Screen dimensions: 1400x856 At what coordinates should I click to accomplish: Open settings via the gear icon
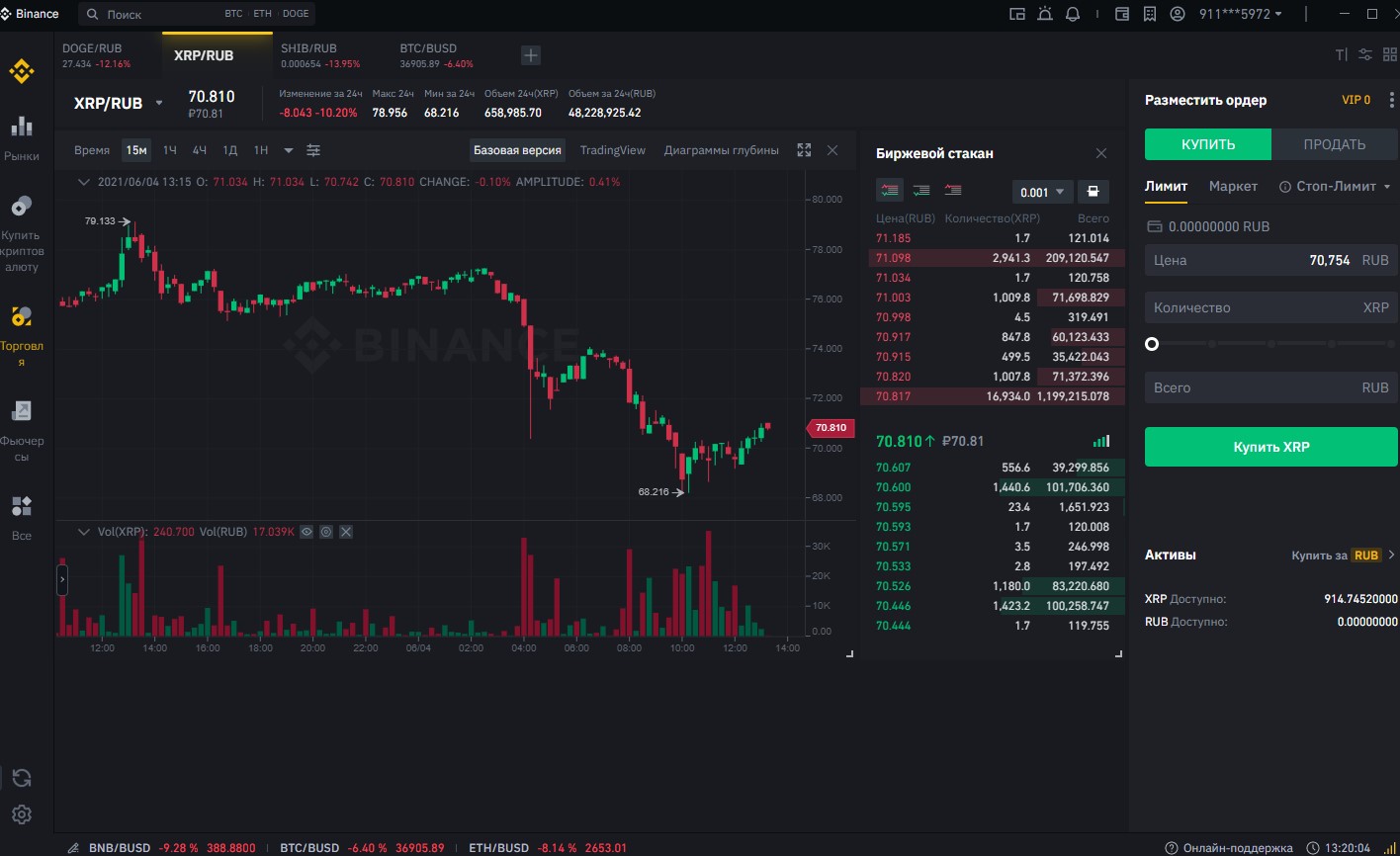tap(22, 814)
